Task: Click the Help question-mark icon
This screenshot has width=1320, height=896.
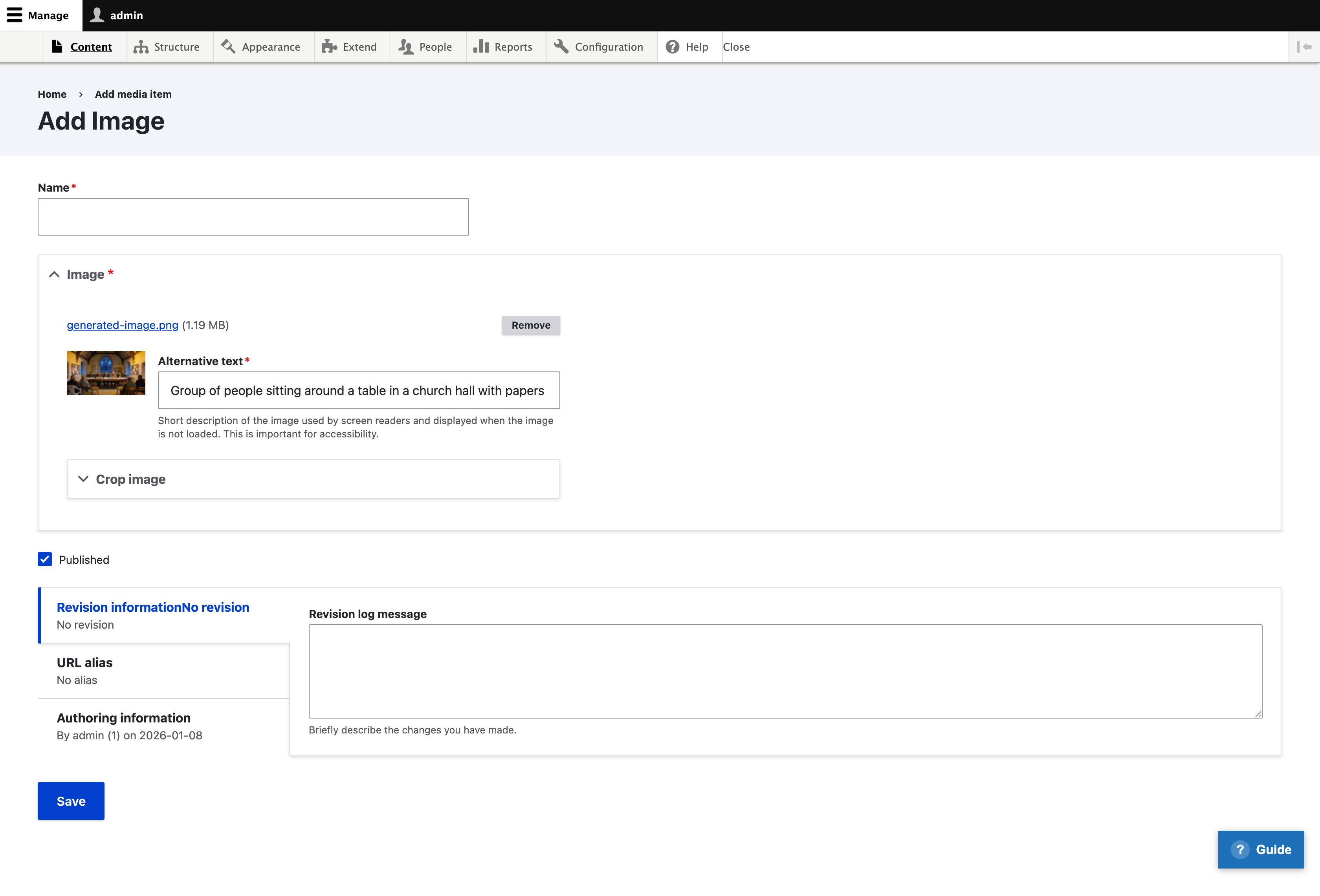Action: [x=674, y=47]
